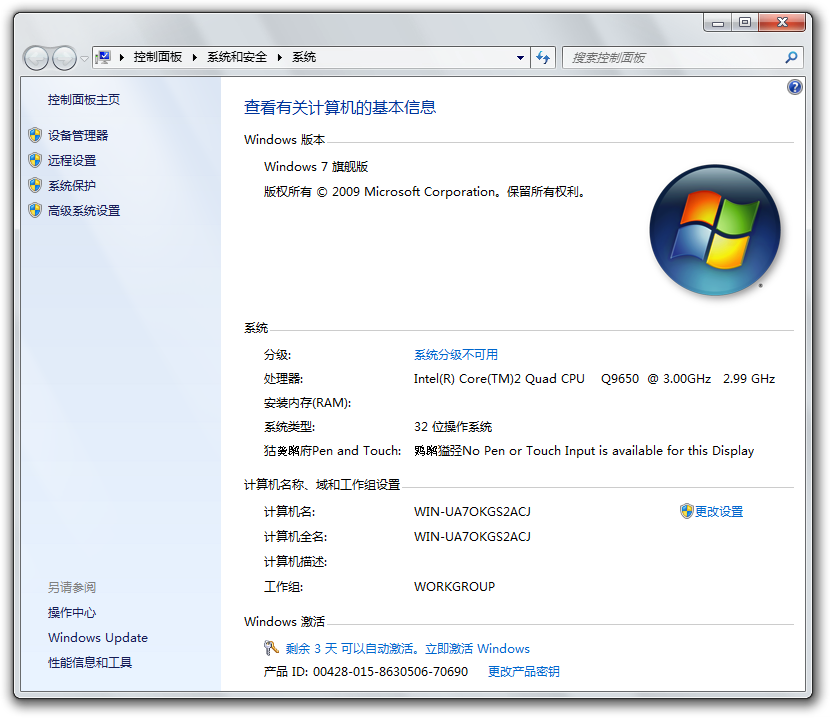Open 操作中心 under 另请参阅
This screenshot has width=832, height=718.
72,613
